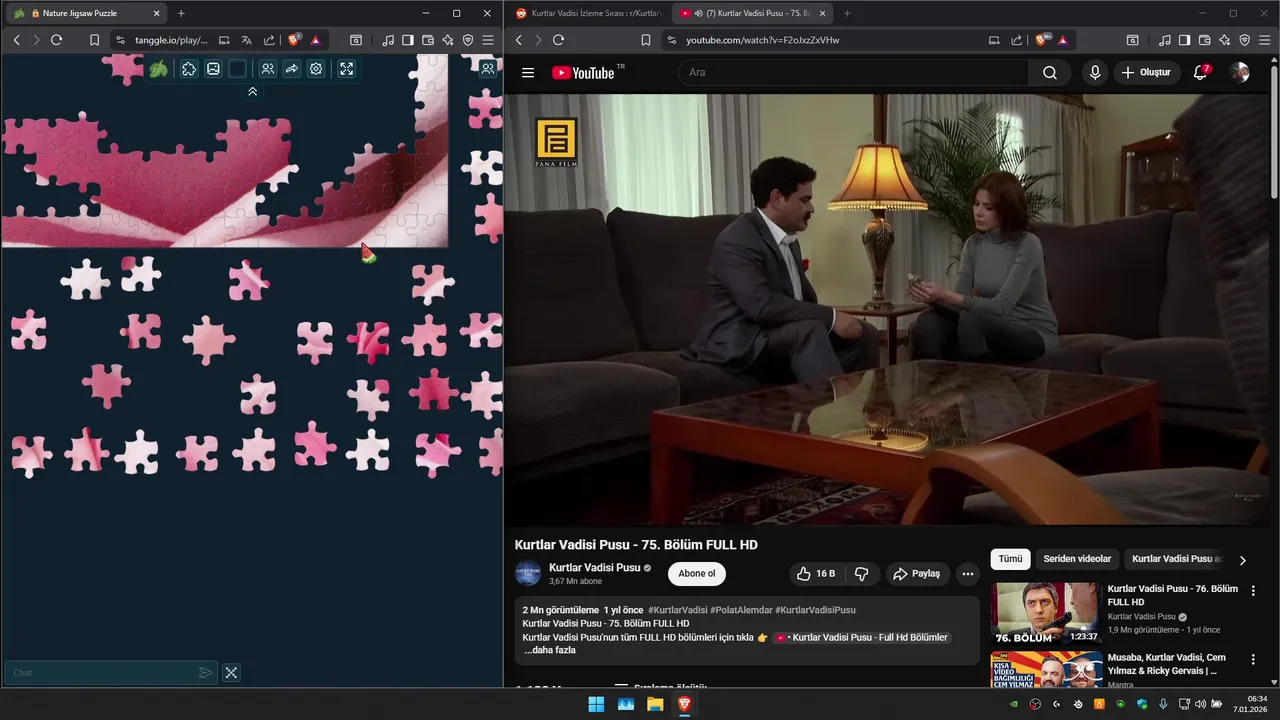Toggle the sidebar in the Tanggle browser window
Screen dimensions: 1280x720
pyautogui.click(x=408, y=40)
